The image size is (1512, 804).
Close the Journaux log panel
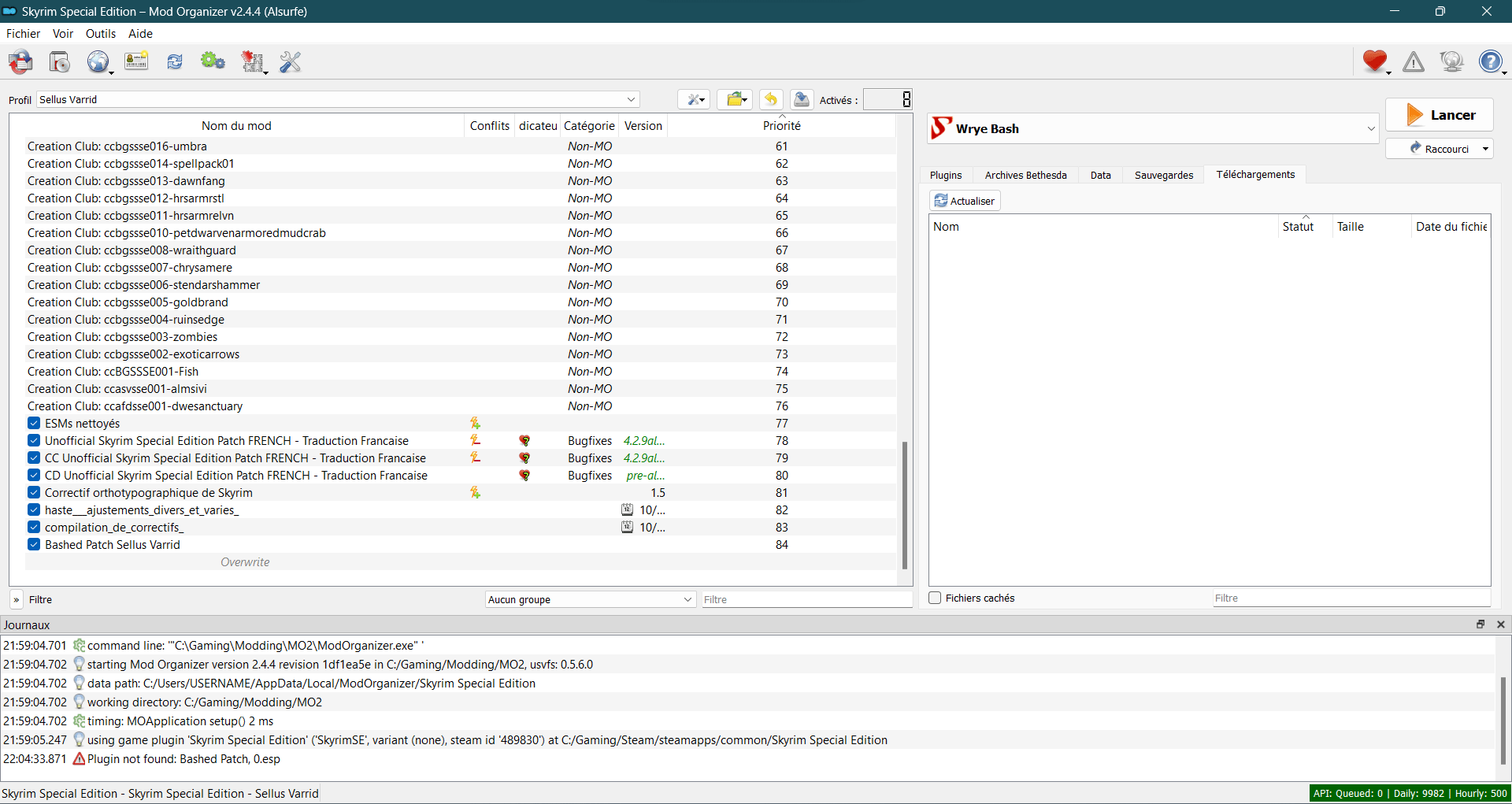tap(1501, 624)
